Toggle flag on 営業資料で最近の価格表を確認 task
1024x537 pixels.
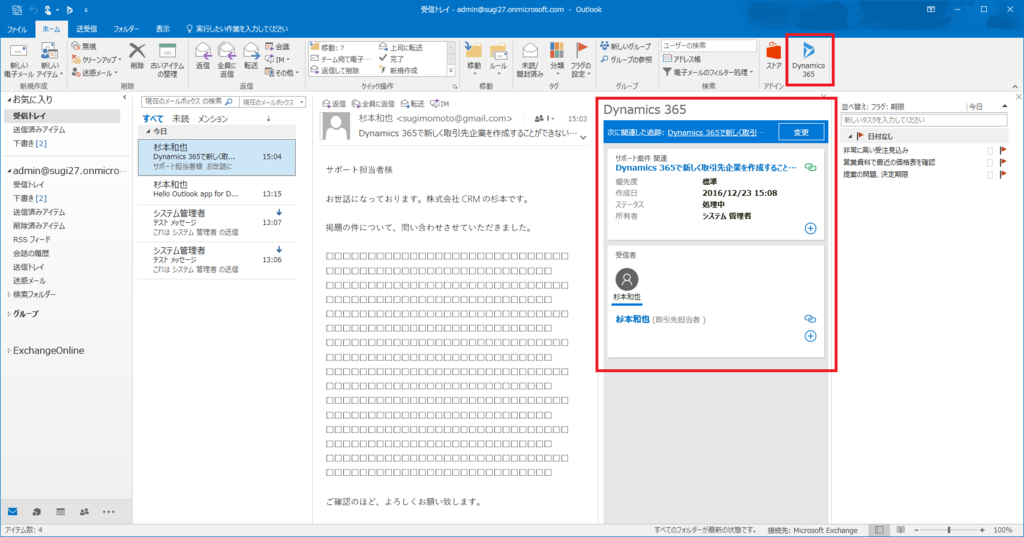(1003, 162)
